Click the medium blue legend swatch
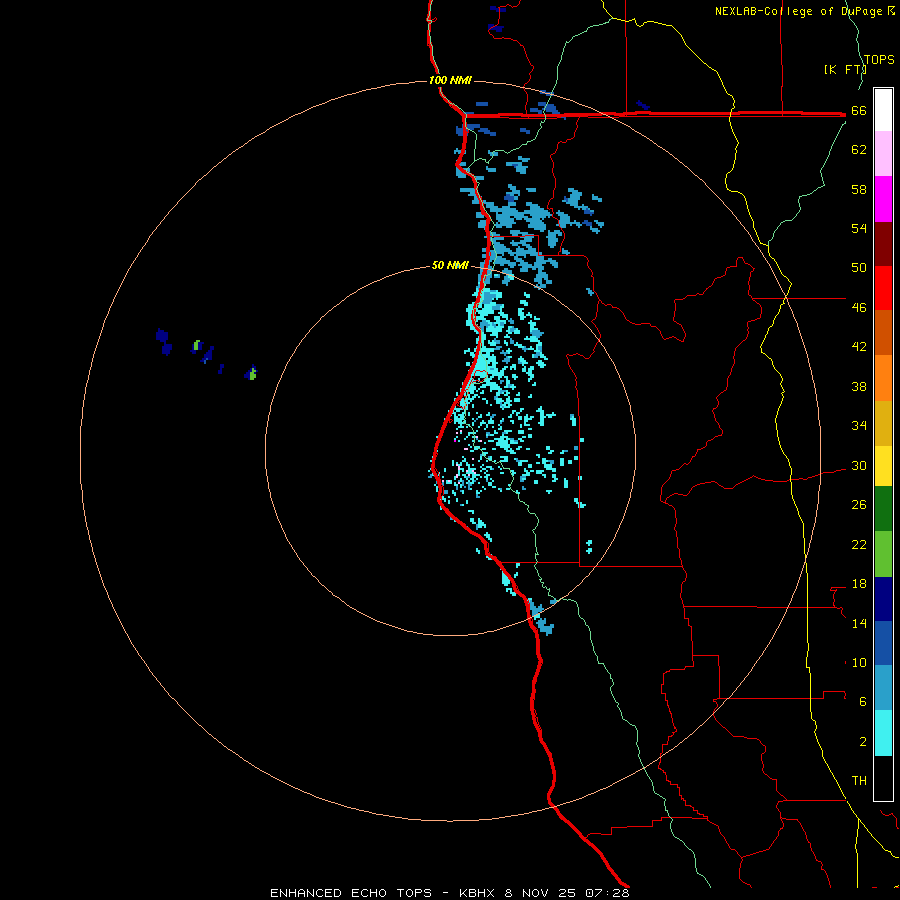Viewport: 900px width, 900px height. point(883,643)
